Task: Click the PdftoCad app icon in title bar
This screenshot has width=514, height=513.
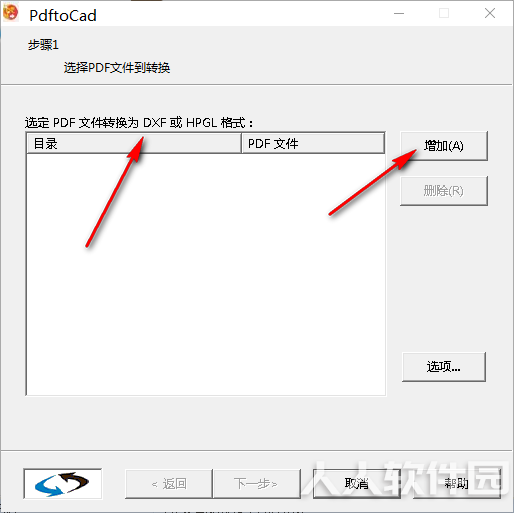Action: [x=11, y=13]
